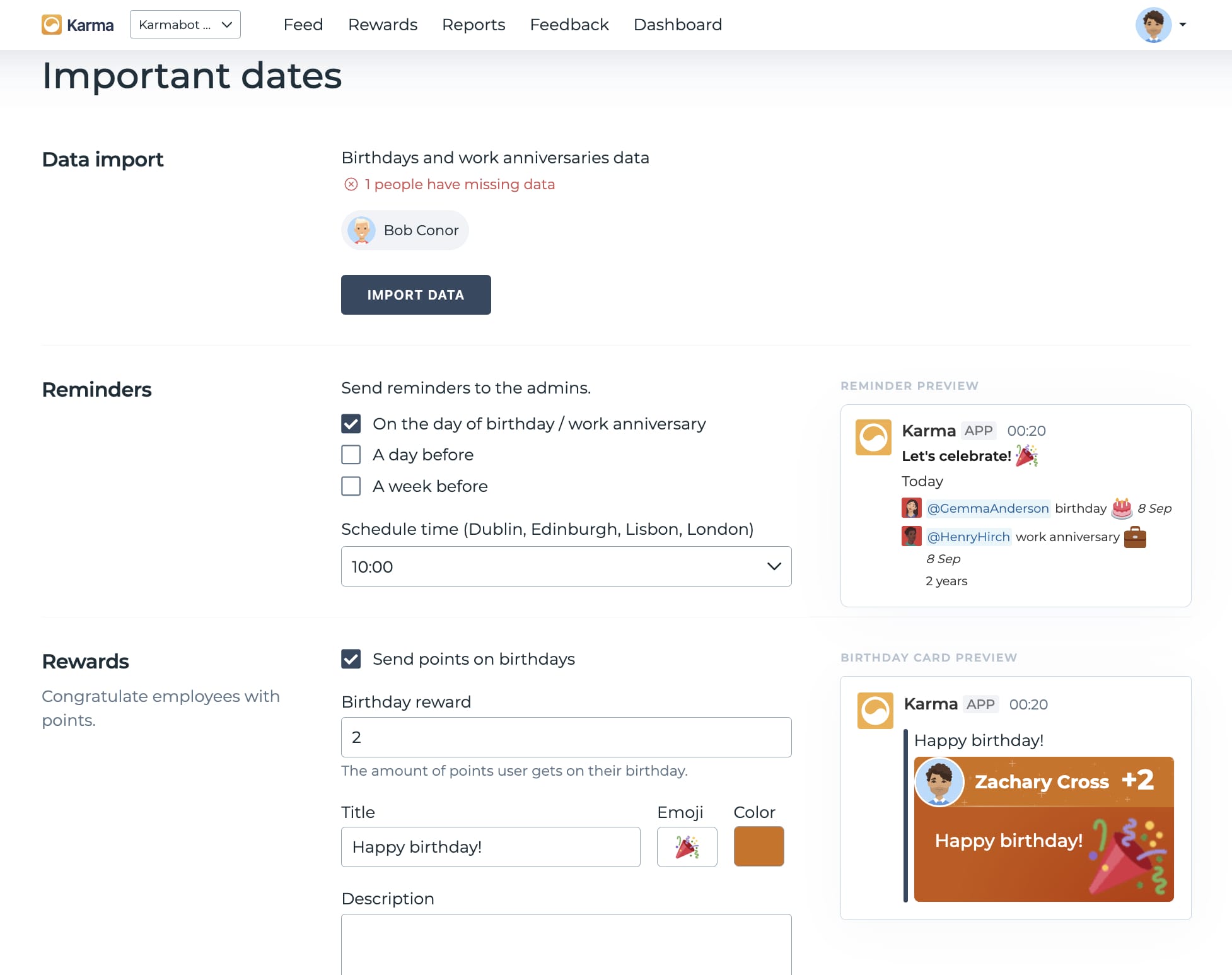This screenshot has width=1232, height=975.
Task: Click the Import Data button
Action: (x=416, y=295)
